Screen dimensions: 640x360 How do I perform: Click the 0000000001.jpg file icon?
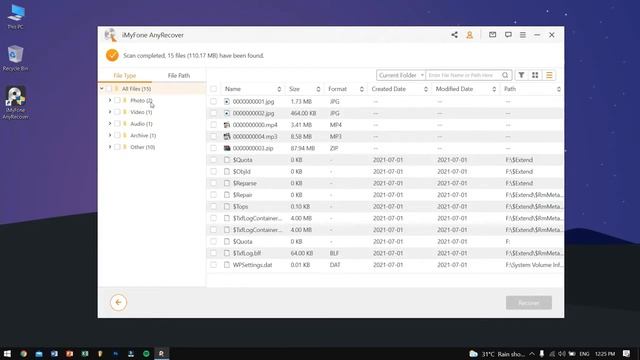(x=227, y=102)
